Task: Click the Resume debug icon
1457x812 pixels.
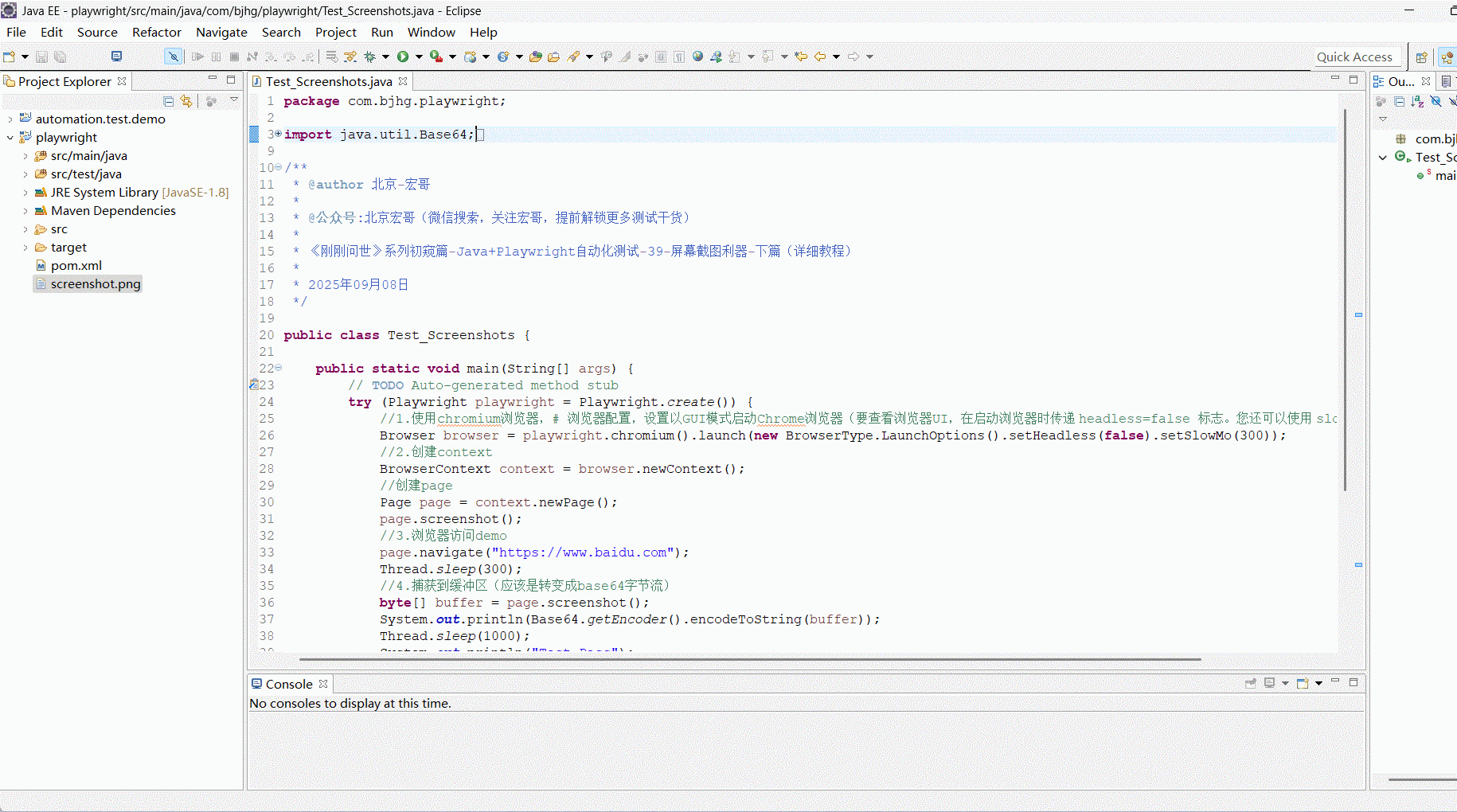Action: 197,57
